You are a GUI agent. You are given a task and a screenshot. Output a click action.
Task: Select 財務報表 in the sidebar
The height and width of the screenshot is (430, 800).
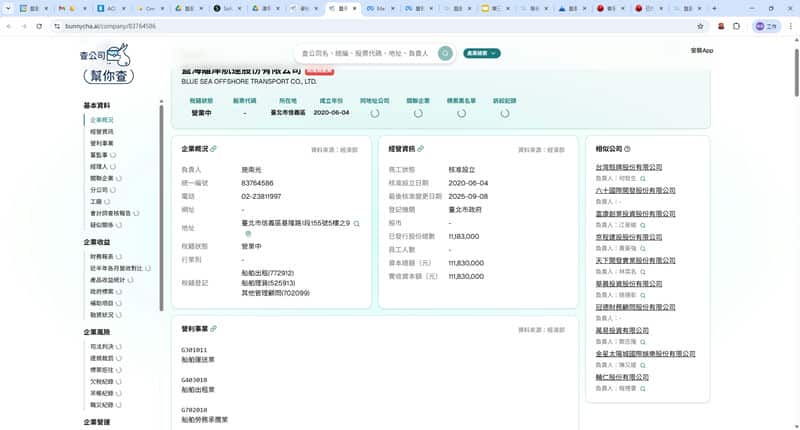pos(101,257)
